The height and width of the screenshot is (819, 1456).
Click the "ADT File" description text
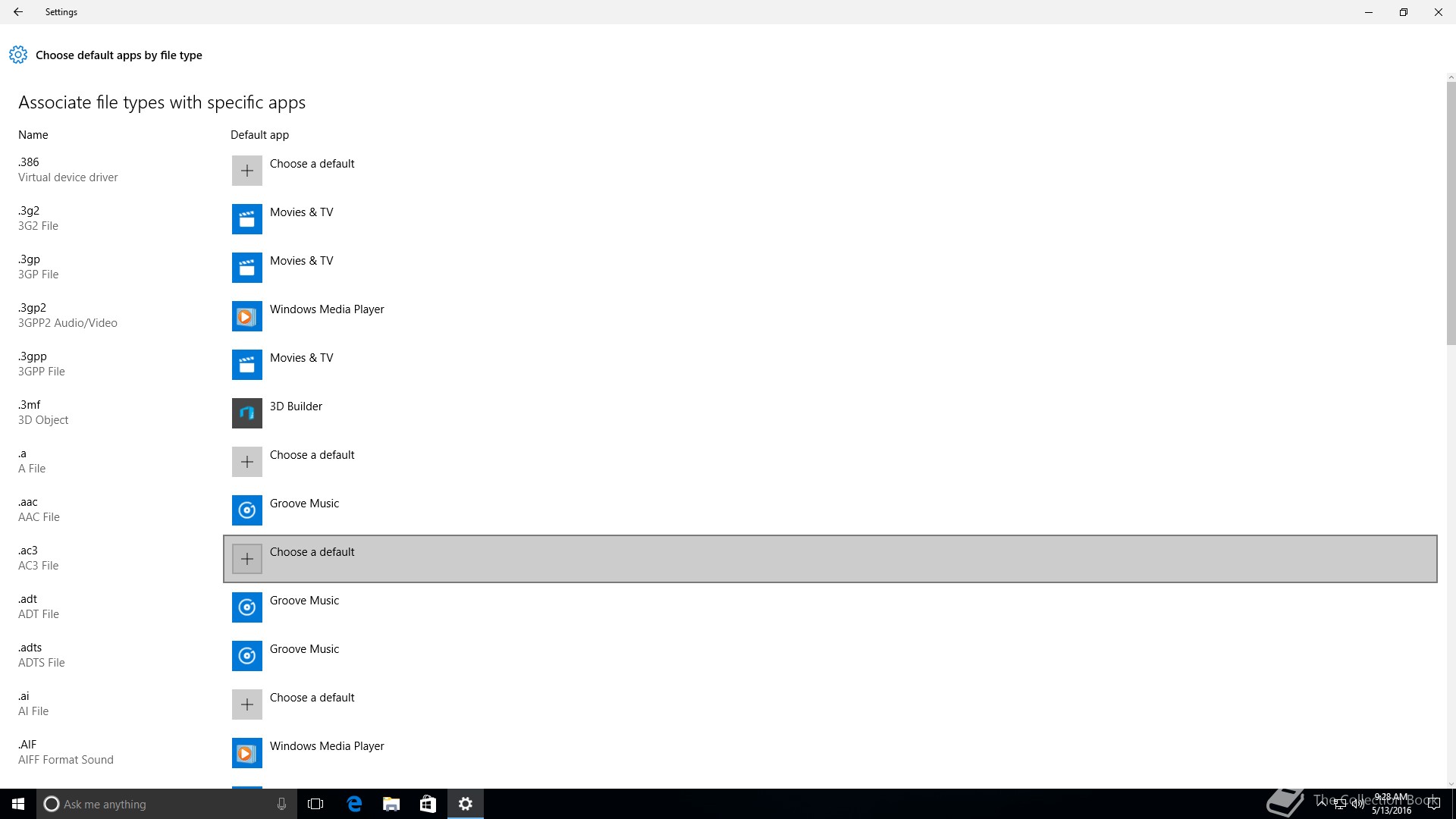point(39,614)
